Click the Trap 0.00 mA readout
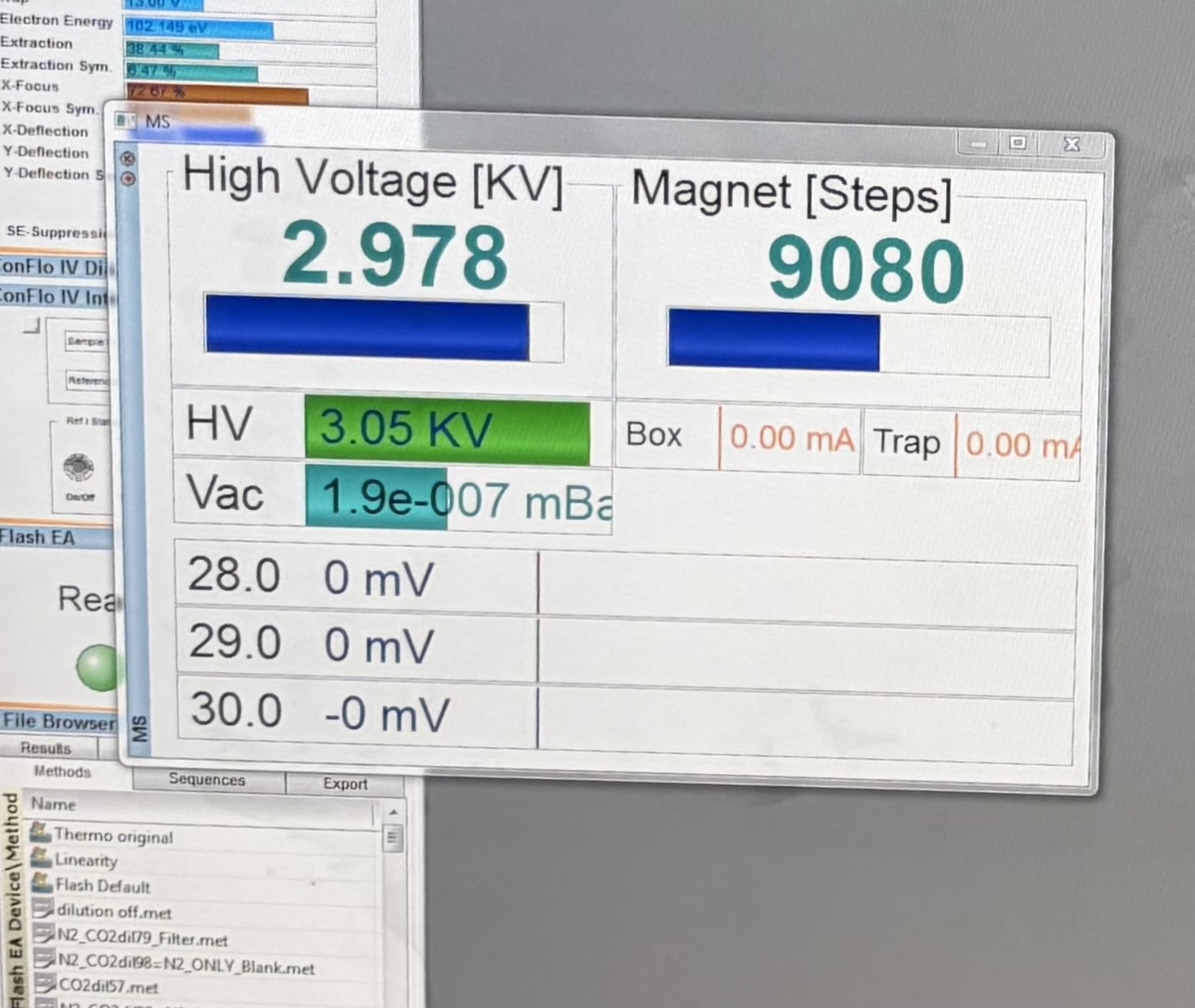The image size is (1195, 1008). tap(1018, 444)
